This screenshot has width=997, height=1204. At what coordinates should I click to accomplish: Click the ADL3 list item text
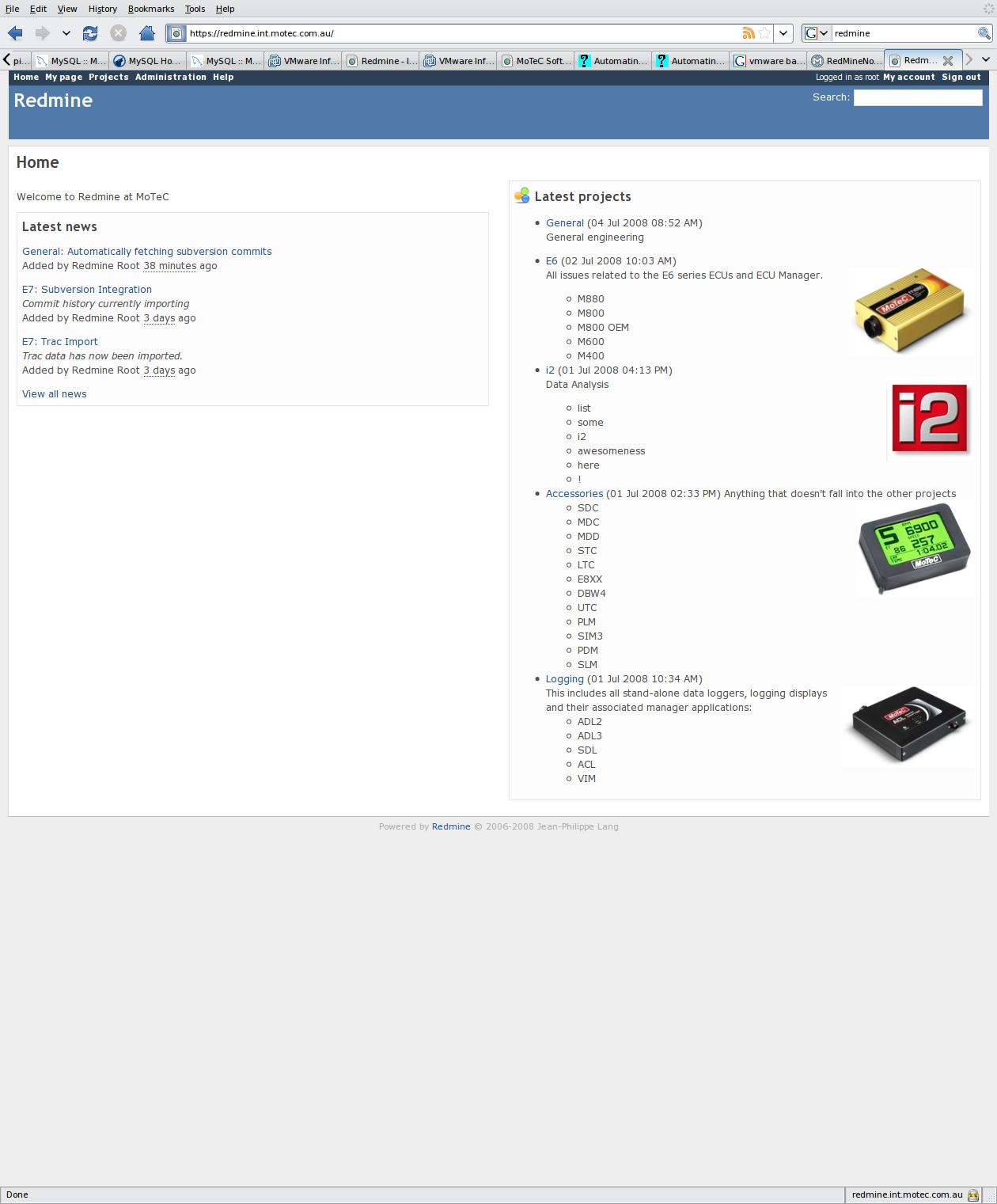click(589, 736)
